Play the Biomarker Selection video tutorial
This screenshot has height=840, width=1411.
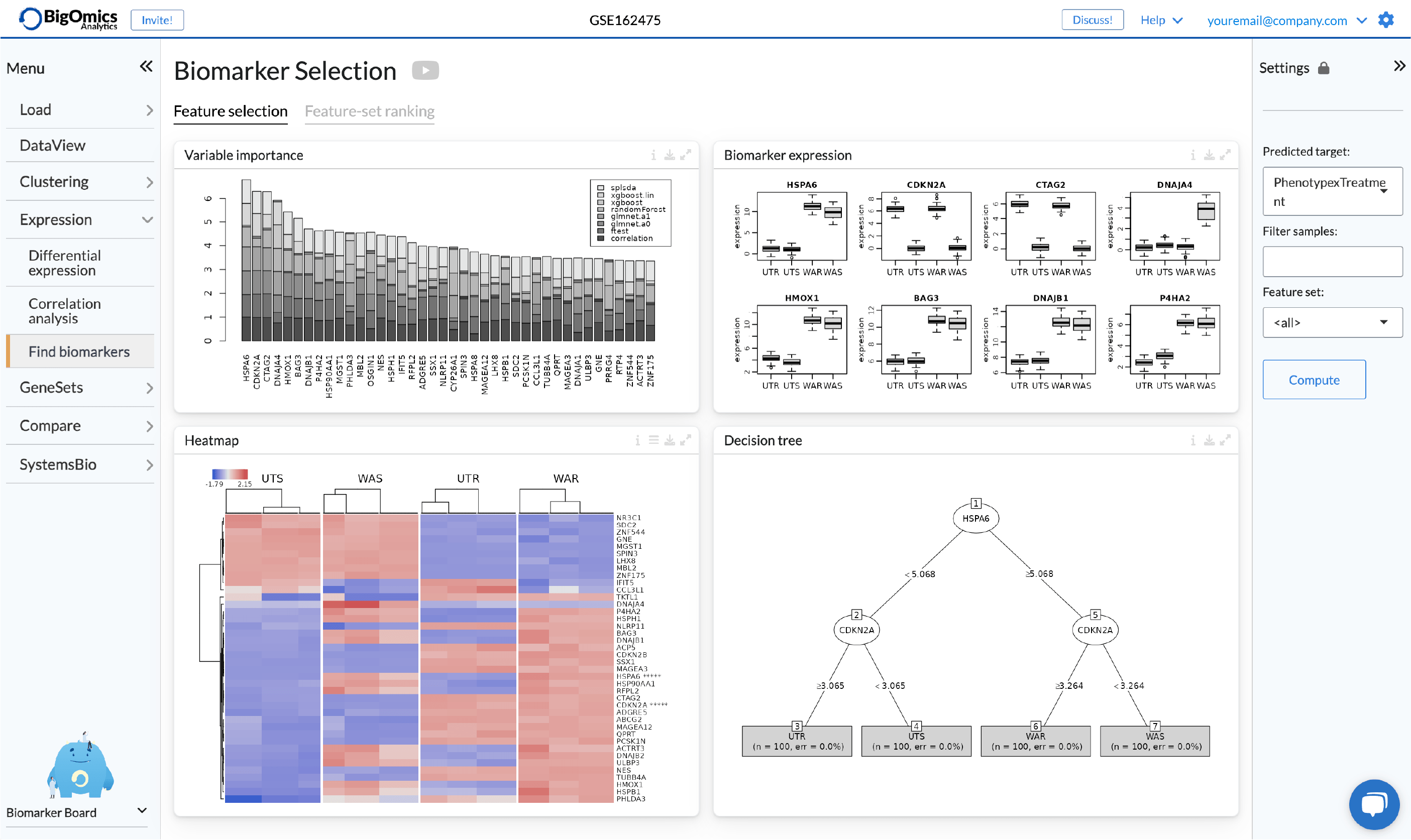coord(425,71)
